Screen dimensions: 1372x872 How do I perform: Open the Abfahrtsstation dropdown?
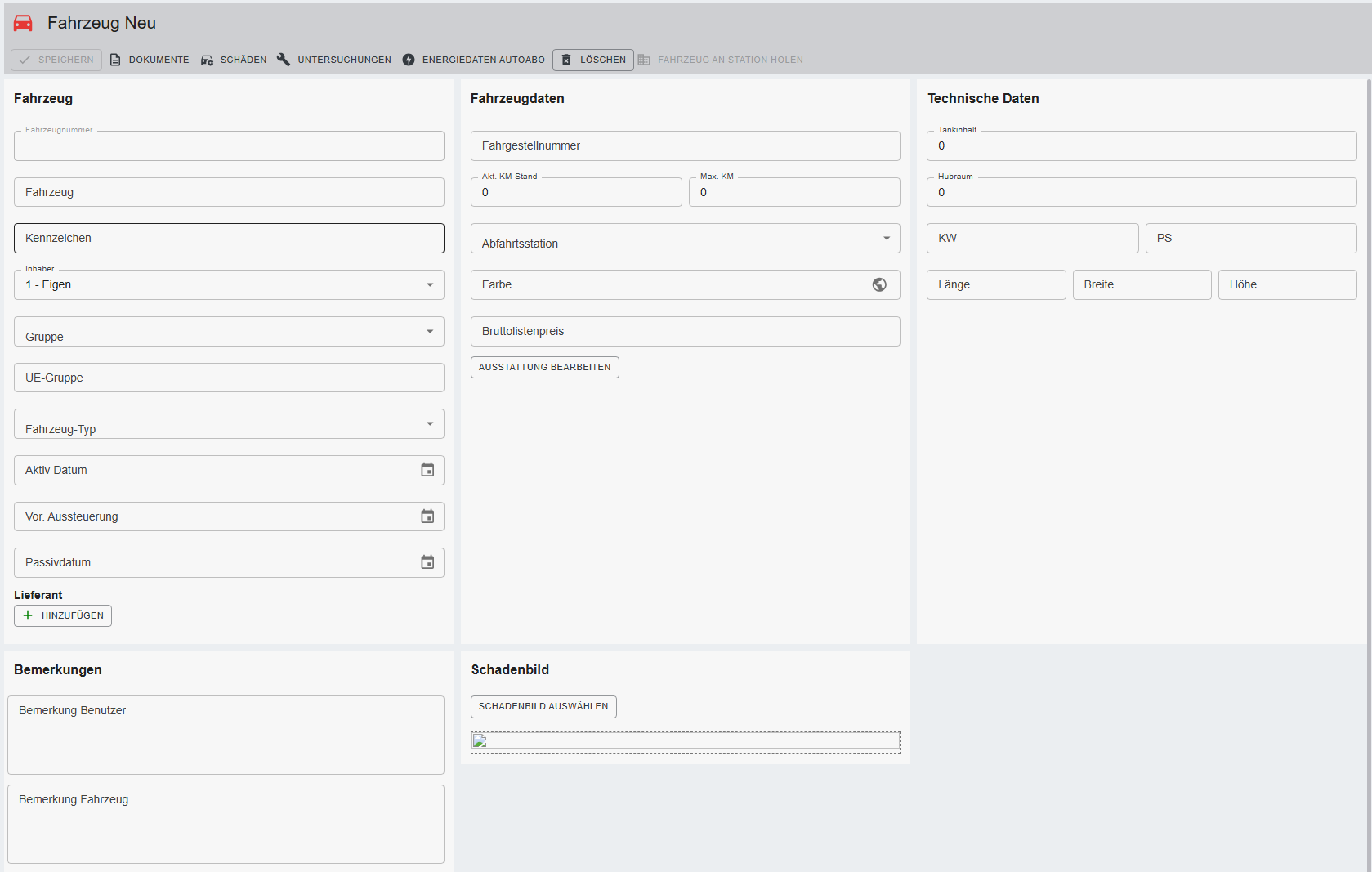point(887,239)
